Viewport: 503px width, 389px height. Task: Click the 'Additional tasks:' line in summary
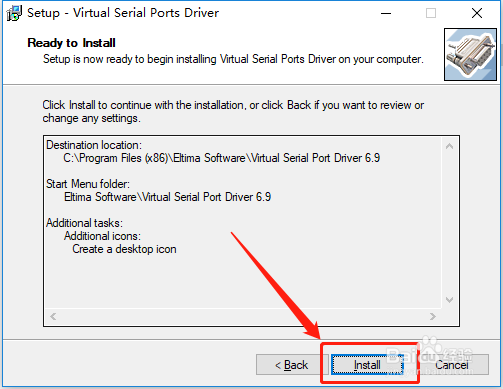(84, 223)
